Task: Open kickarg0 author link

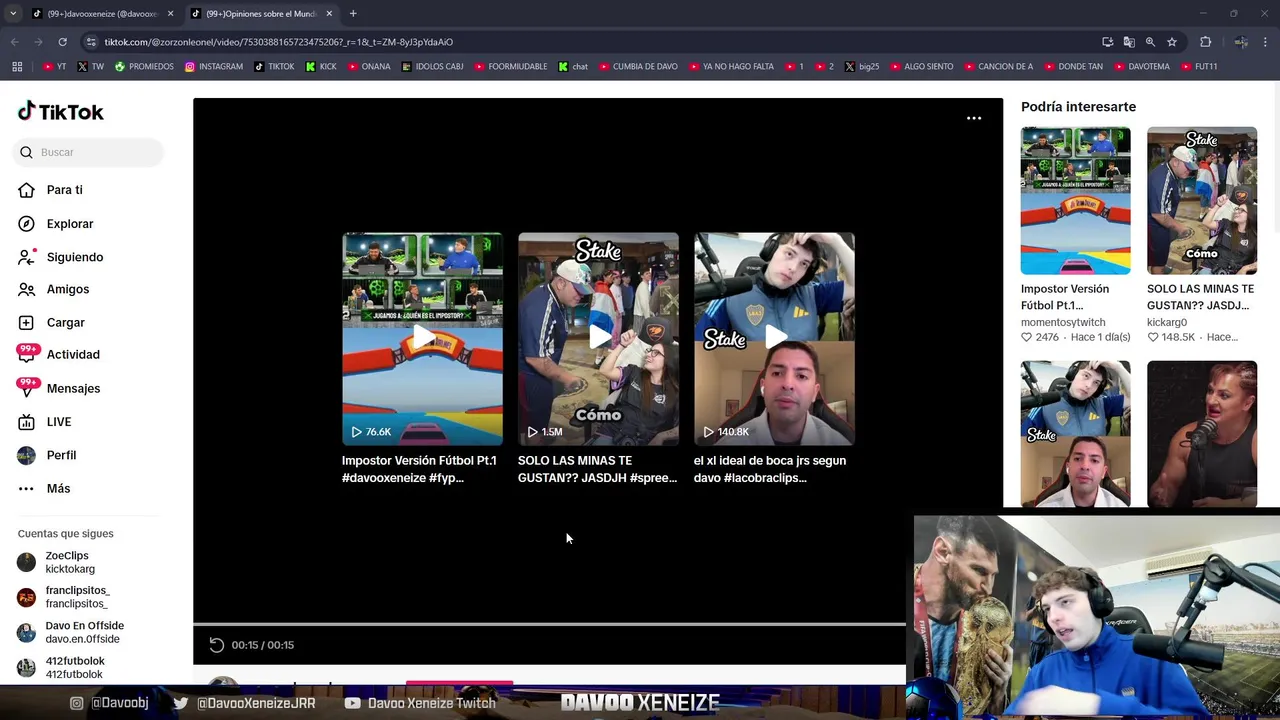Action: (1167, 323)
